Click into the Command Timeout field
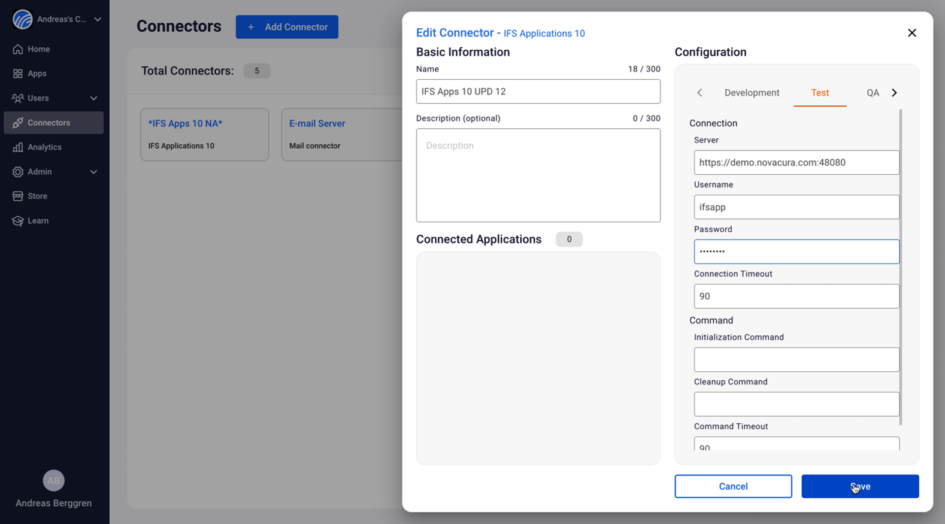This screenshot has height=524, width=945. pyautogui.click(x=796, y=444)
